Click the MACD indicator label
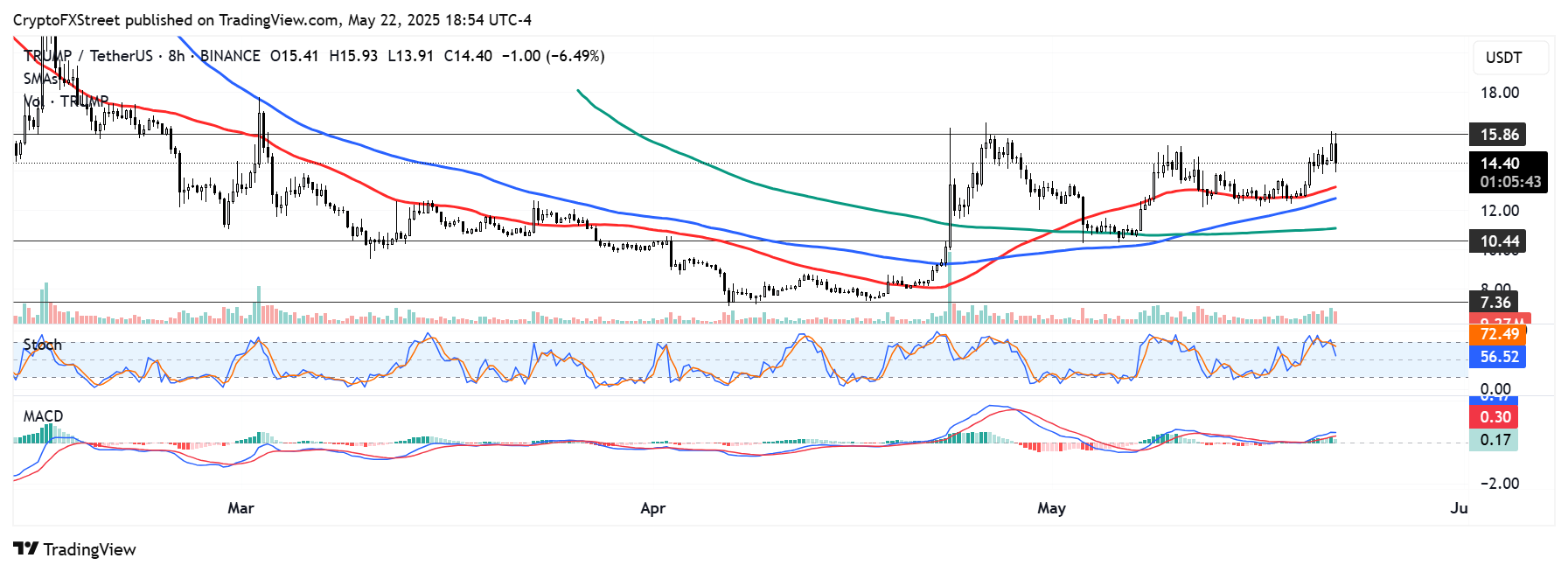 43,416
